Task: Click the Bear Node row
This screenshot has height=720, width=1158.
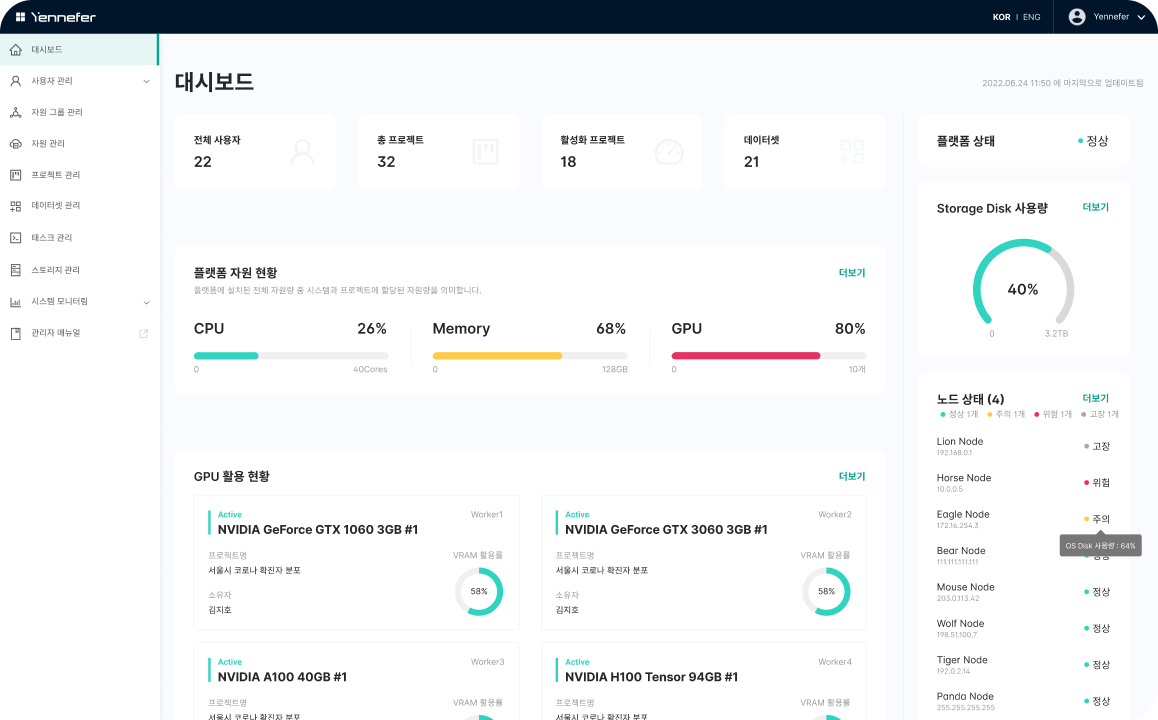Action: pyautogui.click(x=1023, y=555)
